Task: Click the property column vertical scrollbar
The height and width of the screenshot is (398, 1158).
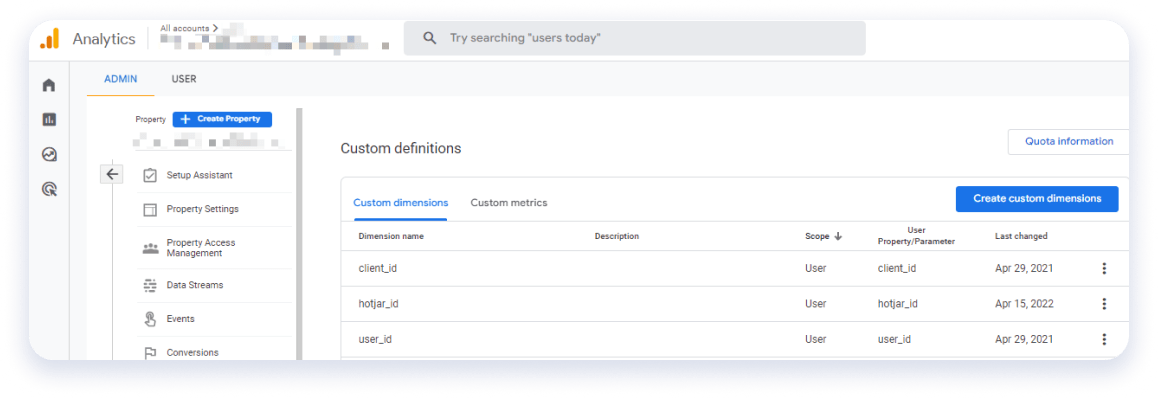Action: point(299,234)
